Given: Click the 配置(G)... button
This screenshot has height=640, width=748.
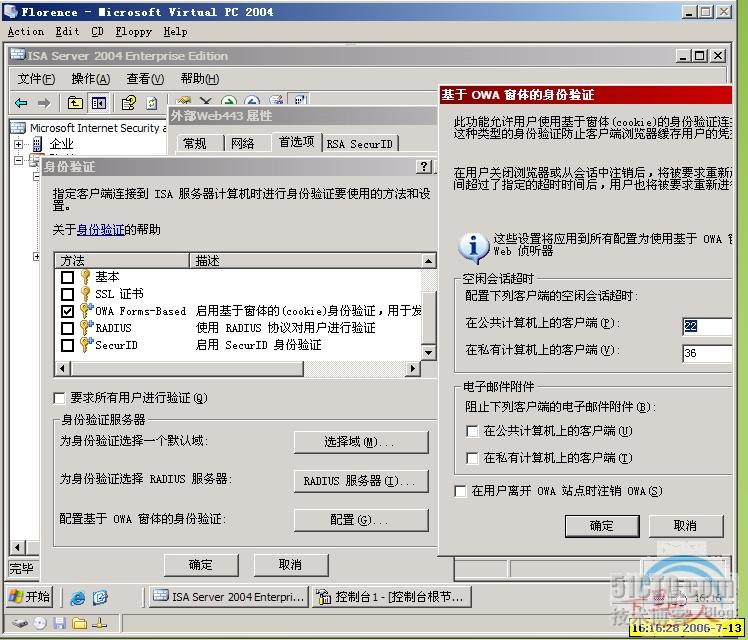Looking at the screenshot, I should [361, 520].
